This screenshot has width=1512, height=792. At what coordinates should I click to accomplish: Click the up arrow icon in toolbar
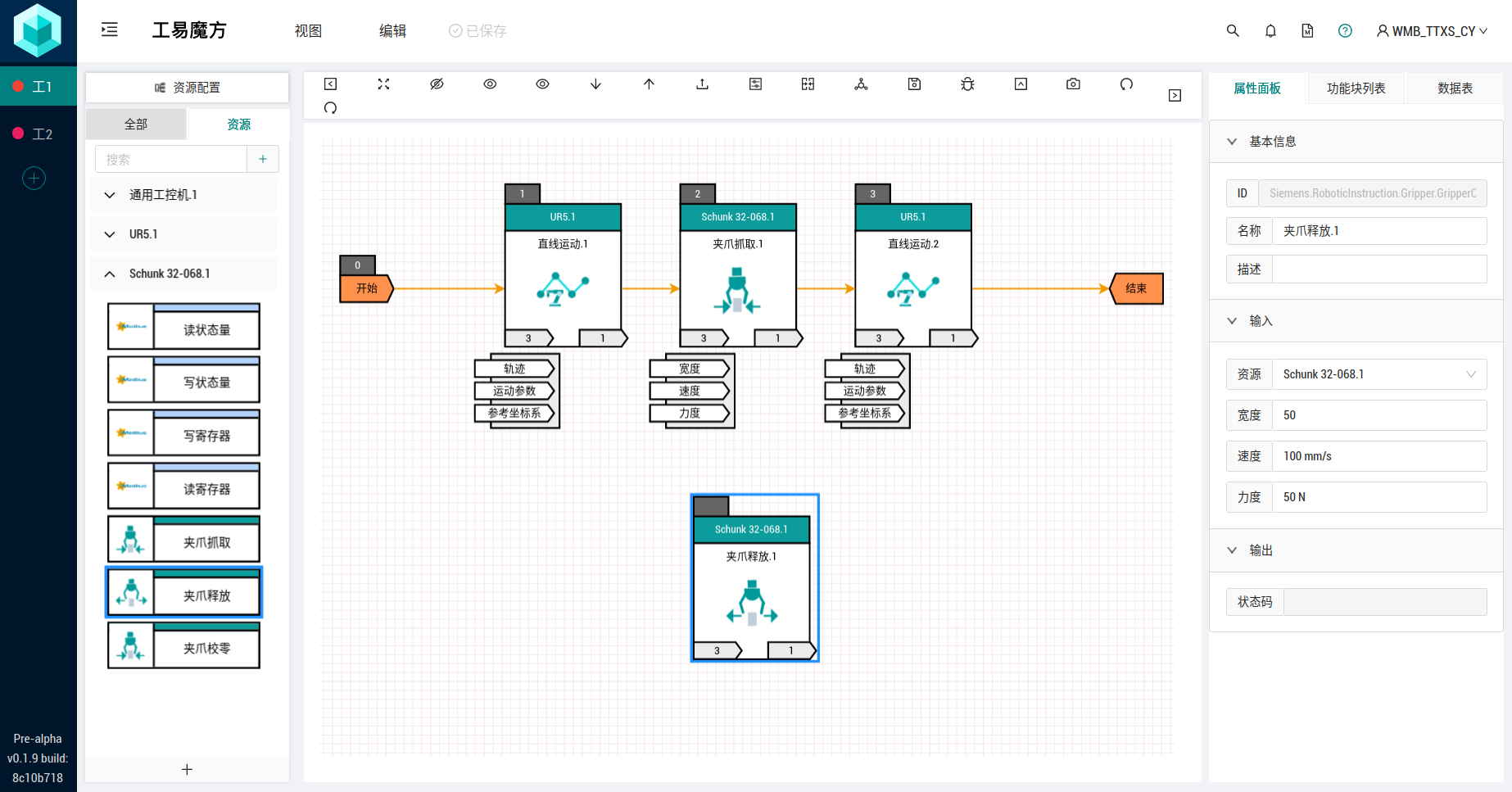tap(649, 84)
